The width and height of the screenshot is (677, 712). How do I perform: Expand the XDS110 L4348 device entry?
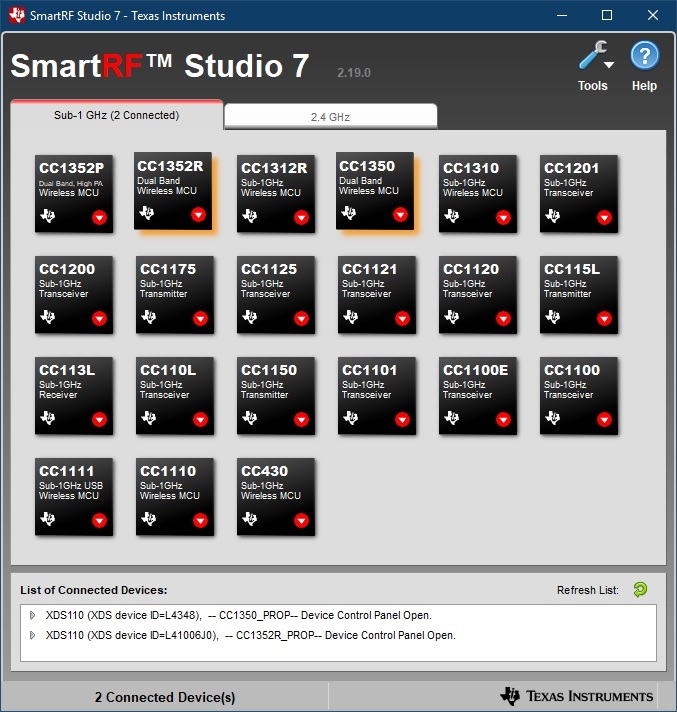point(32,615)
